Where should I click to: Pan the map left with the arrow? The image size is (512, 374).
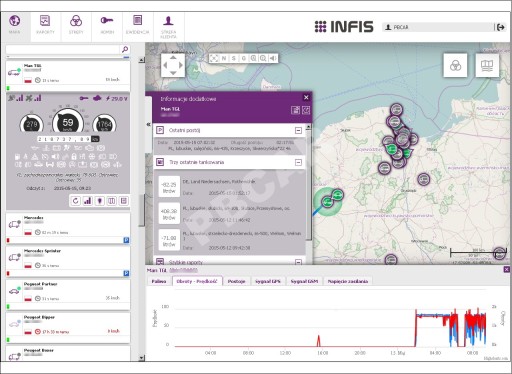tap(165, 65)
